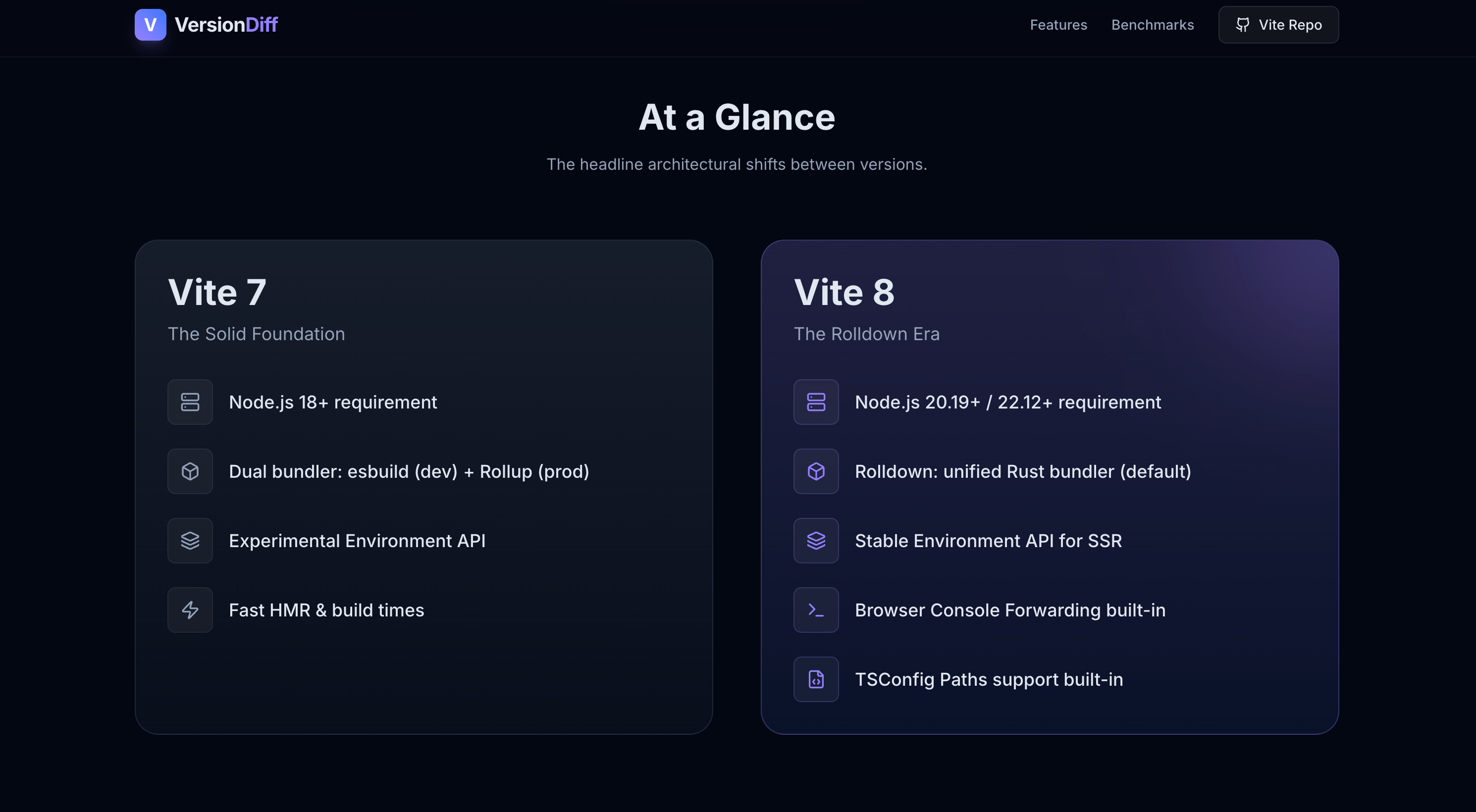Viewport: 1476px width, 812px height.
Task: Click the Vite Repo button
Action: coord(1278,25)
